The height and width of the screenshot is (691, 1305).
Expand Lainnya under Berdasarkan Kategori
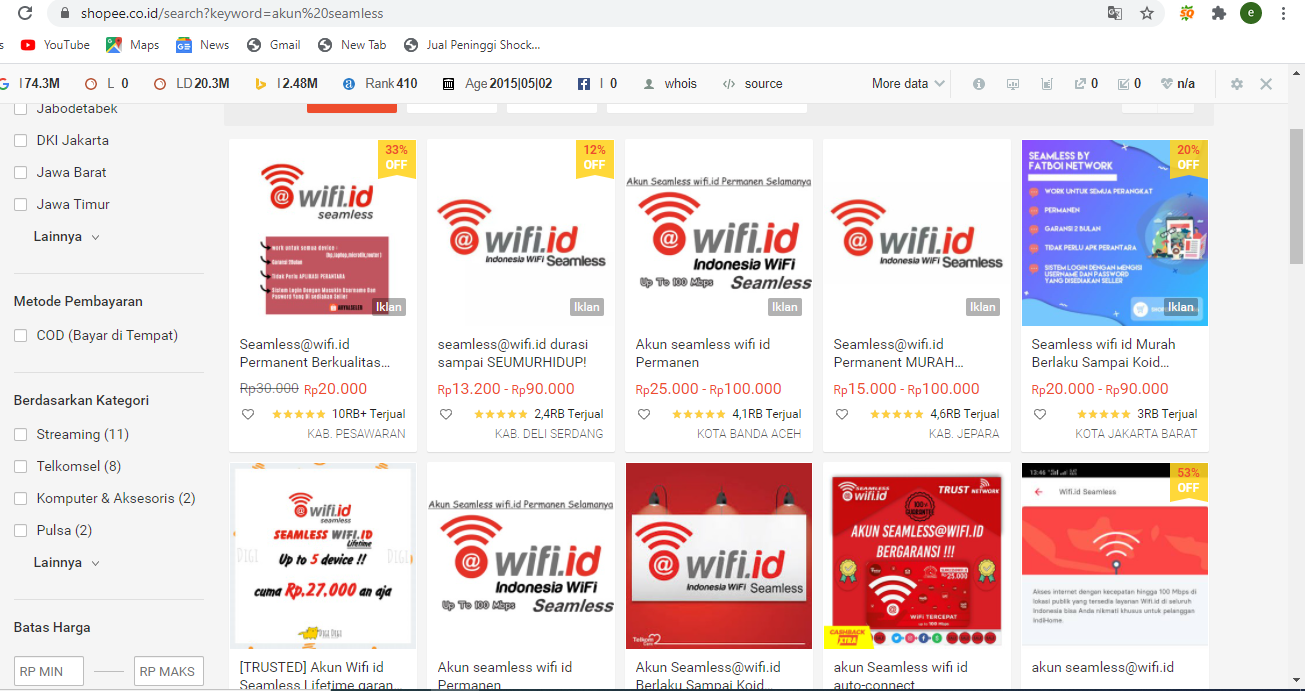67,563
